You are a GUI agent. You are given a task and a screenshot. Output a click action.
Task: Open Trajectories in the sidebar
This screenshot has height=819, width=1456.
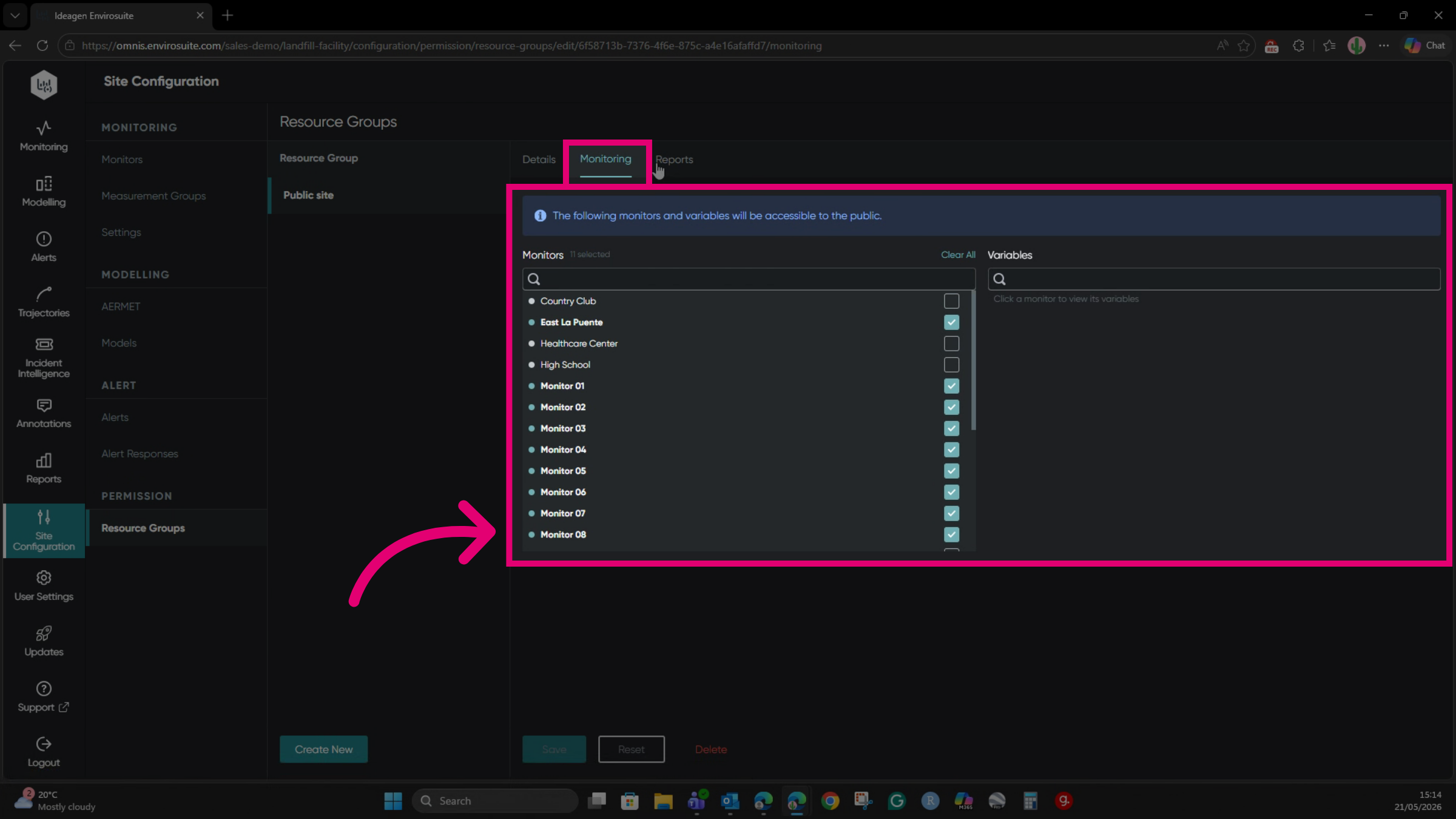coord(44,302)
